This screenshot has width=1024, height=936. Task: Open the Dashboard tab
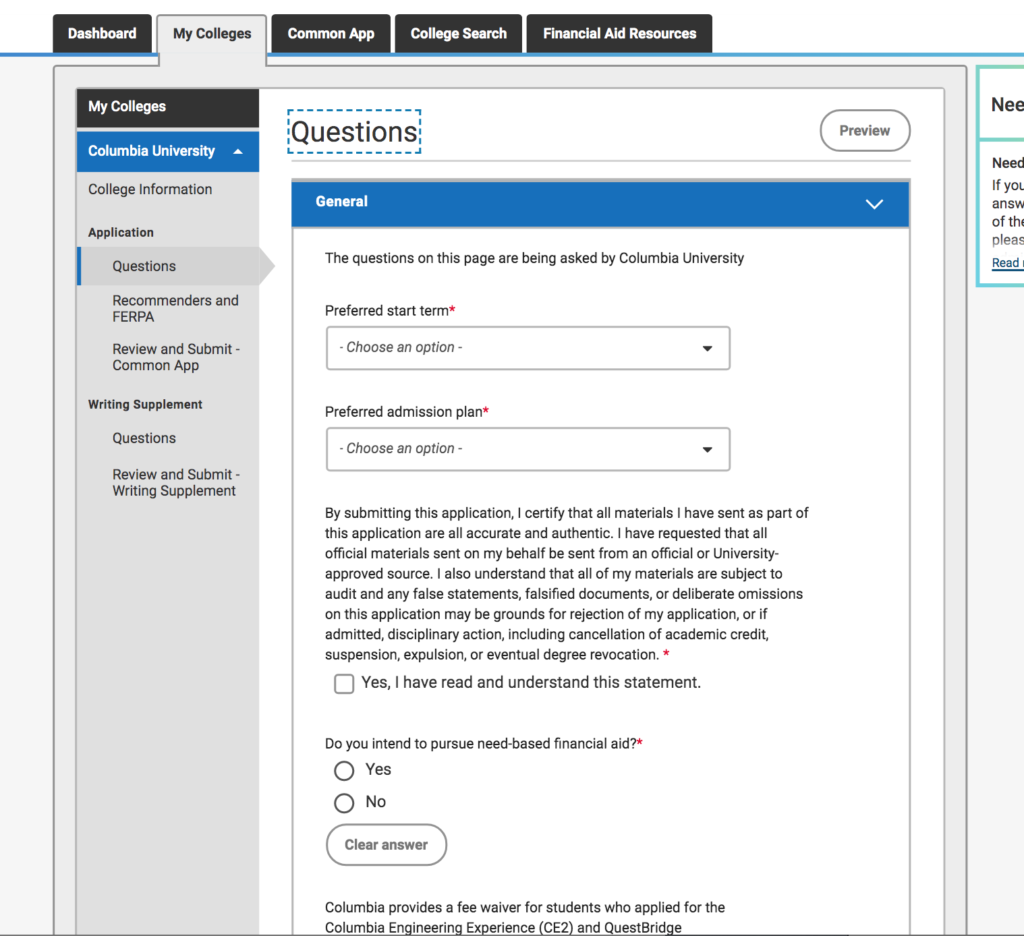102,33
